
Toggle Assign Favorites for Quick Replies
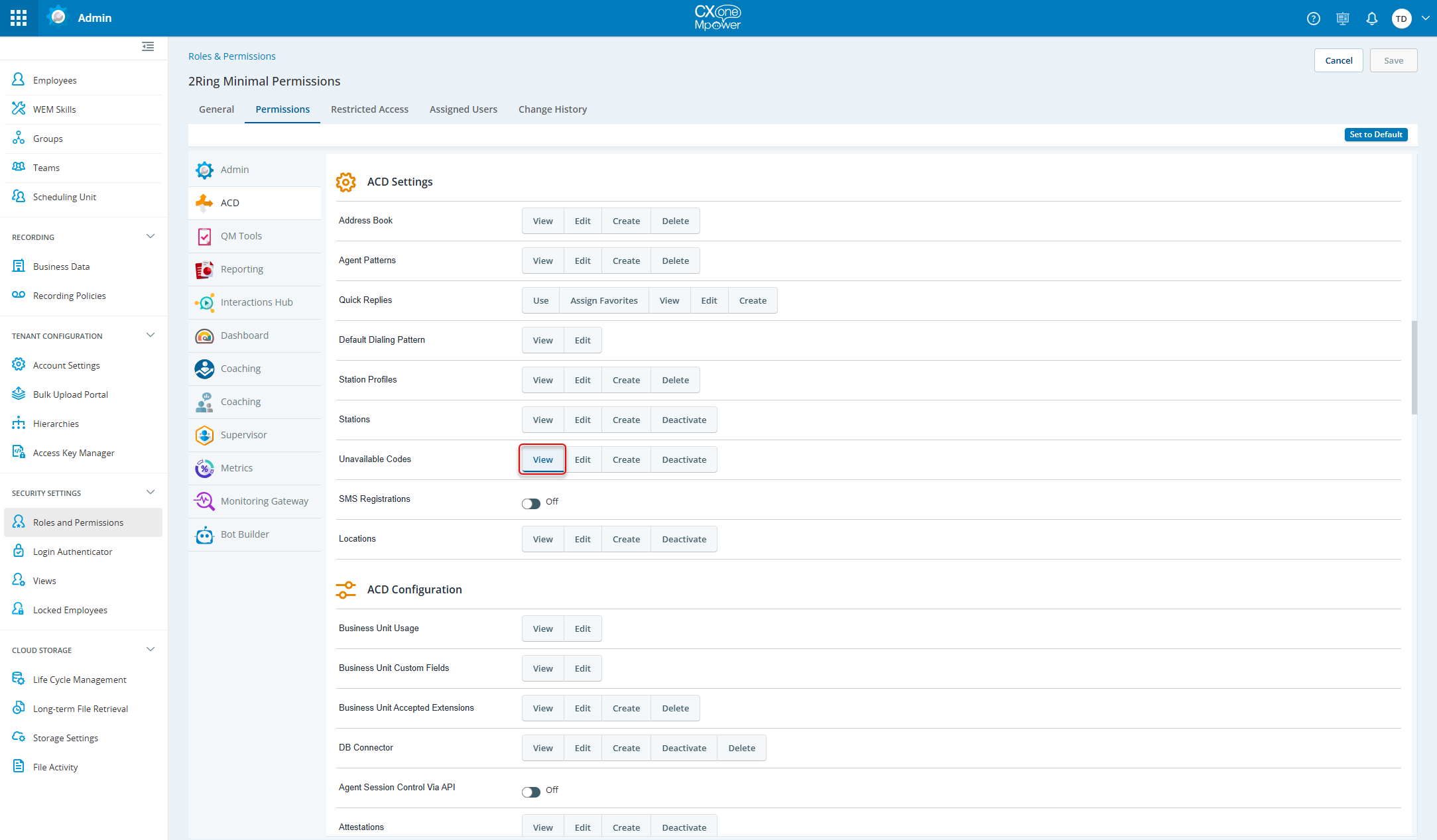pyautogui.click(x=603, y=300)
